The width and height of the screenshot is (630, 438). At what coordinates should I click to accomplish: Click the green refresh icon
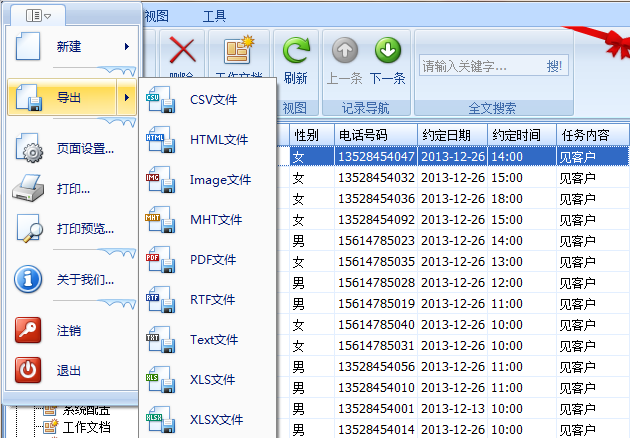point(296,52)
